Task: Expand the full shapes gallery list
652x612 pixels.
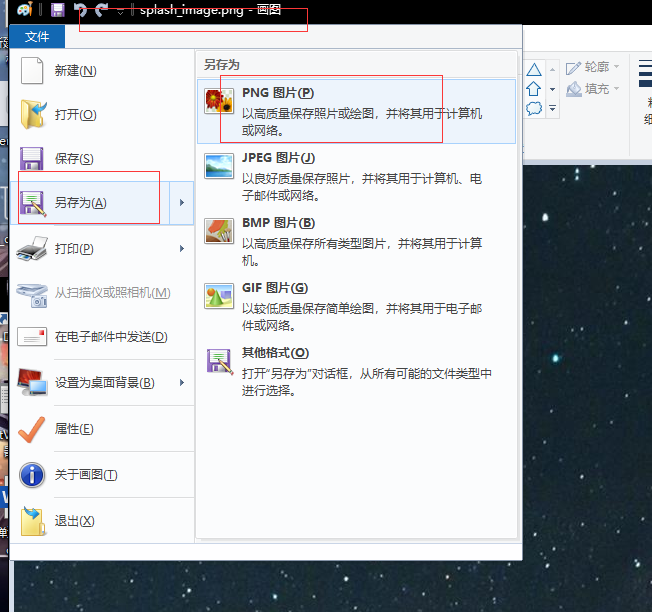Action: (x=553, y=108)
